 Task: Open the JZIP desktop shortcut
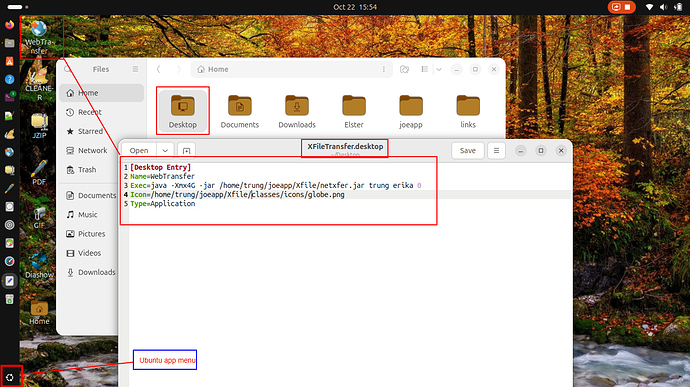tap(39, 126)
